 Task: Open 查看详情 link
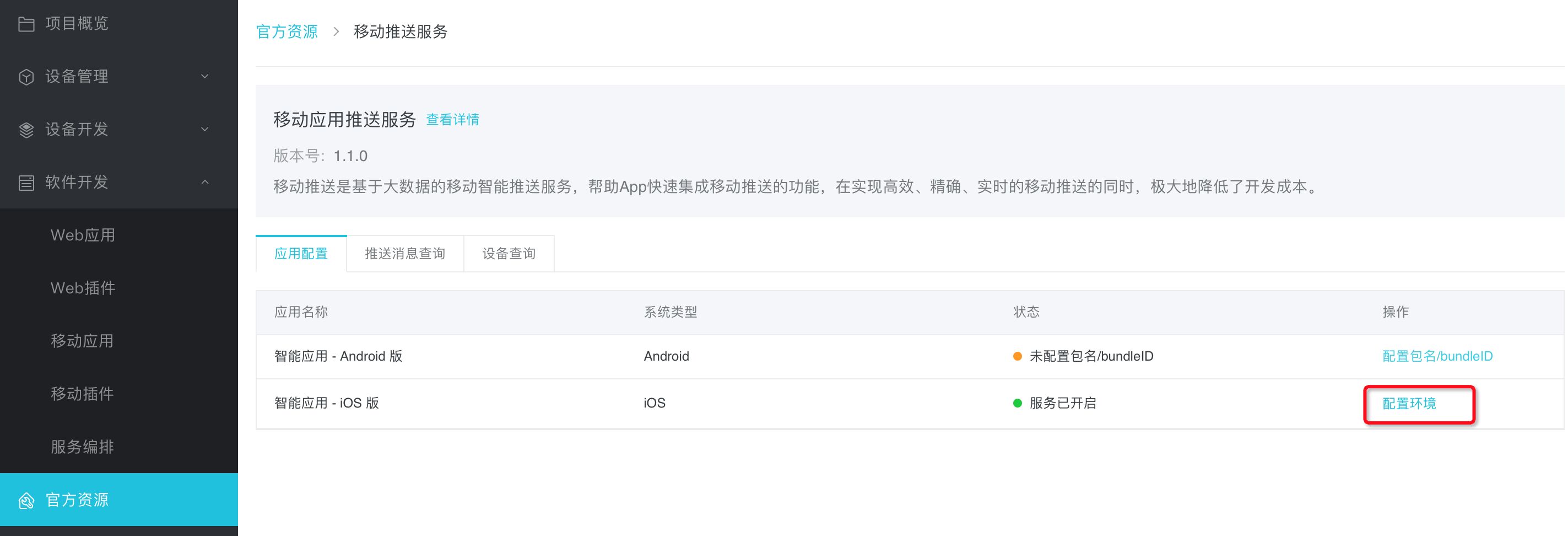(x=452, y=119)
